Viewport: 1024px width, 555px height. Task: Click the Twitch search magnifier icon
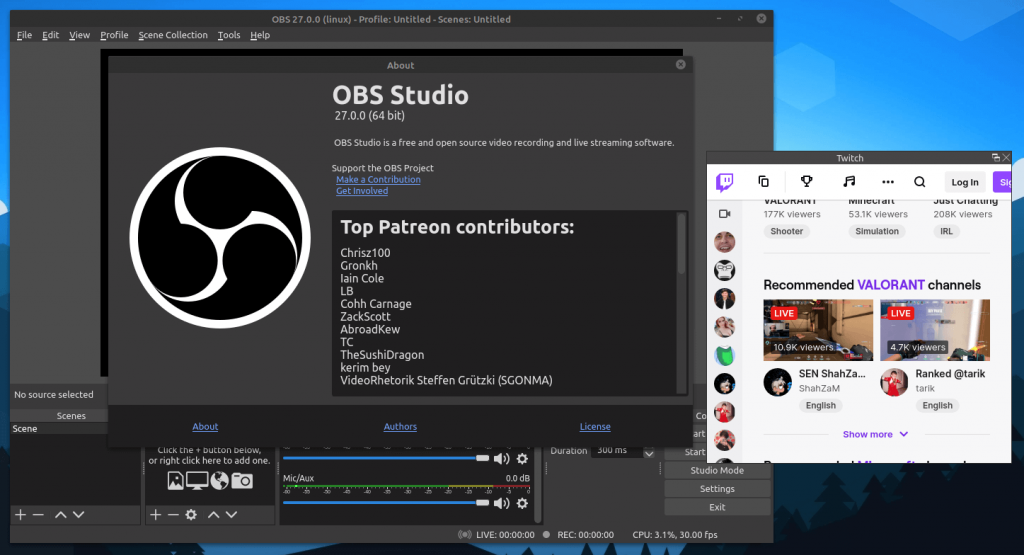(x=920, y=182)
